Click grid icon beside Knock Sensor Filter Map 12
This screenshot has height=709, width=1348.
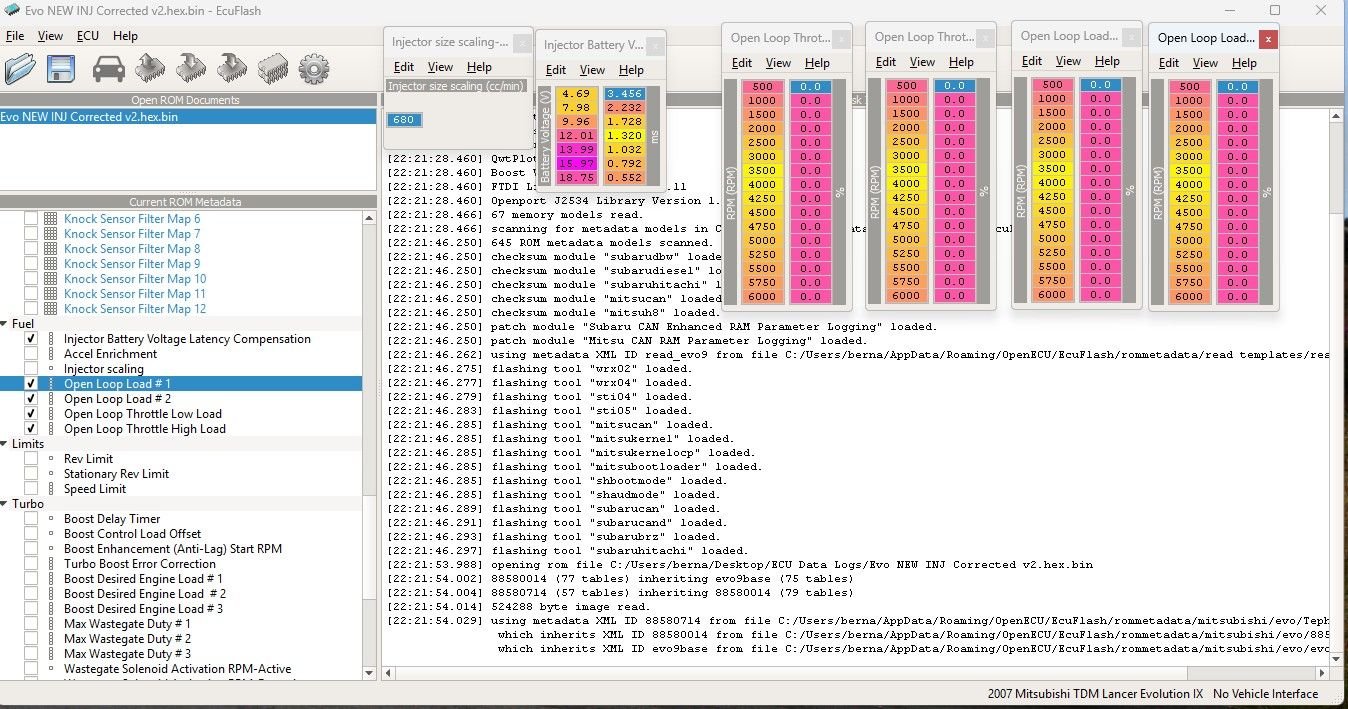pyautogui.click(x=51, y=309)
